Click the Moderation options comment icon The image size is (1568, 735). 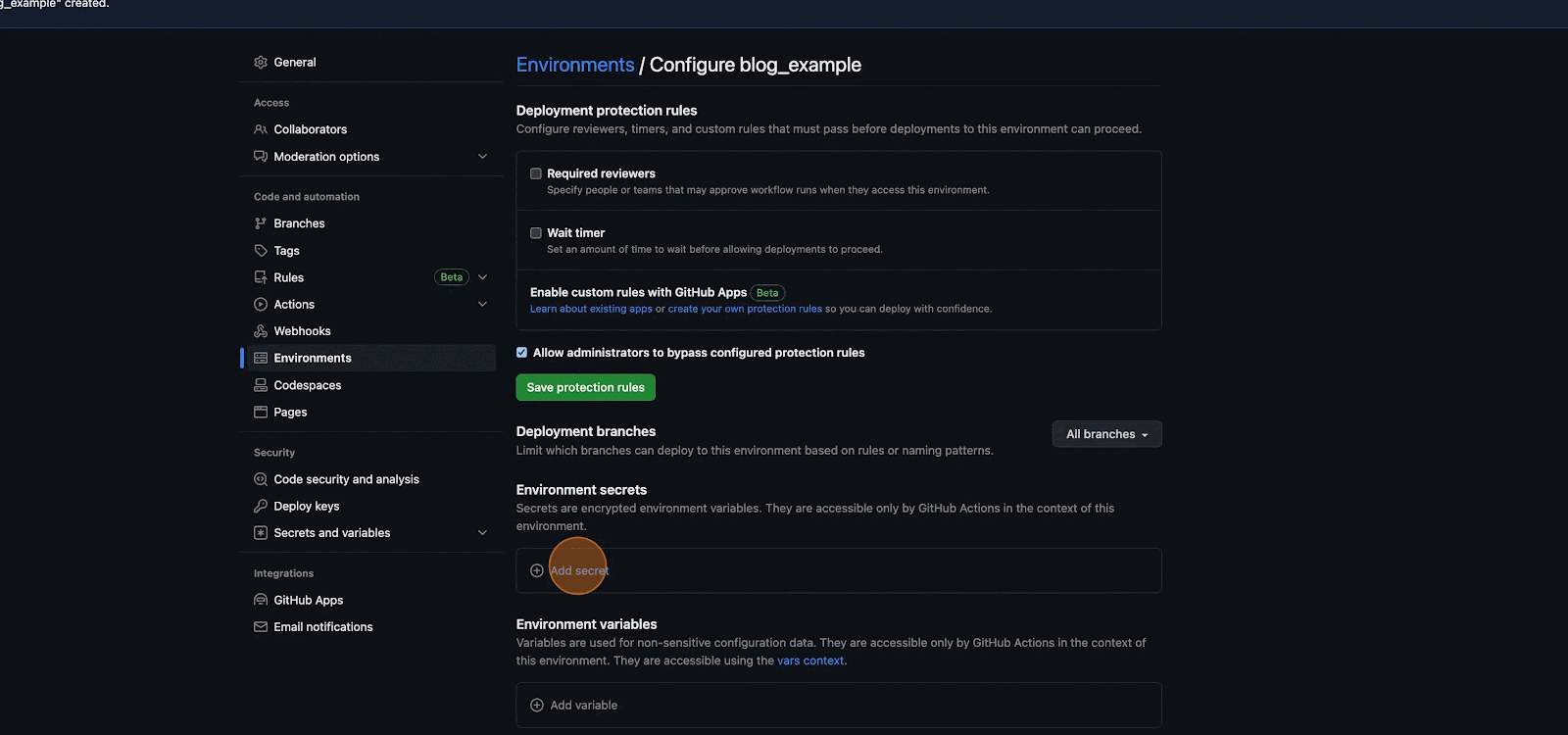pyautogui.click(x=261, y=157)
